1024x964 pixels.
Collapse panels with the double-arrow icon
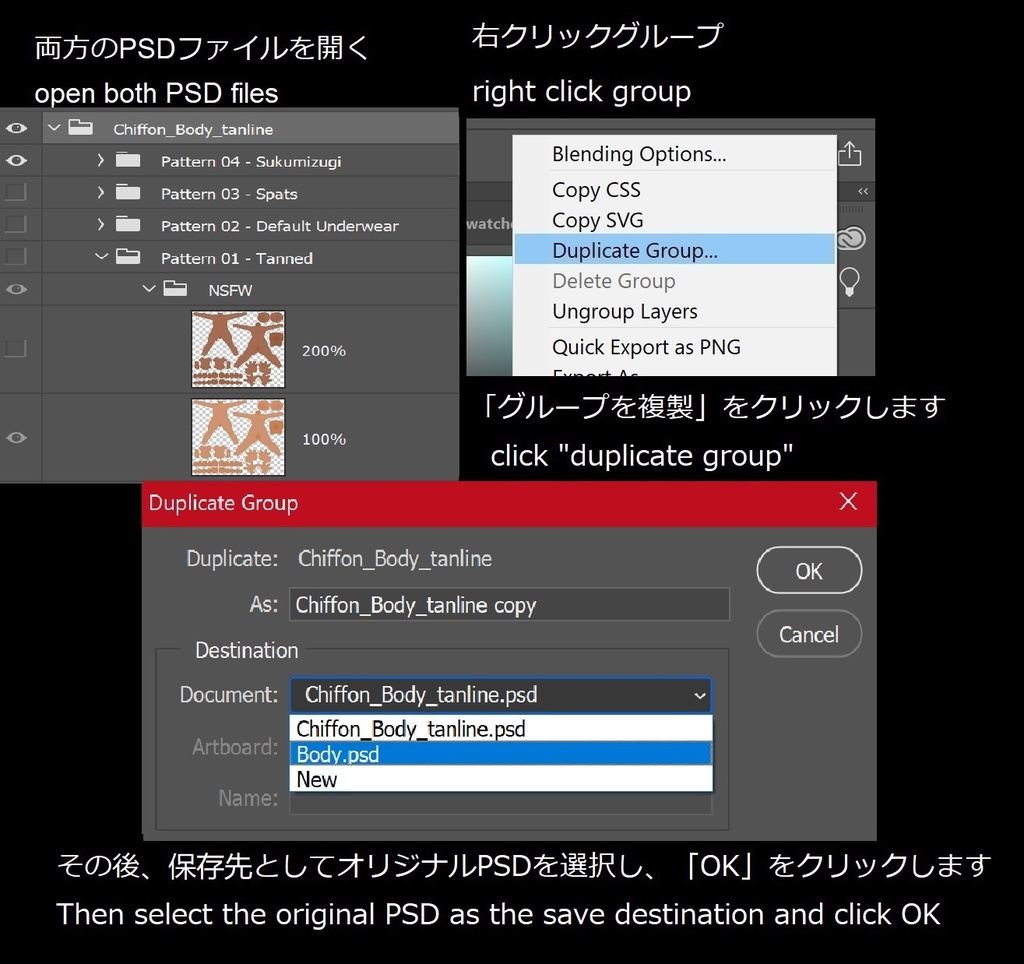tap(860, 190)
